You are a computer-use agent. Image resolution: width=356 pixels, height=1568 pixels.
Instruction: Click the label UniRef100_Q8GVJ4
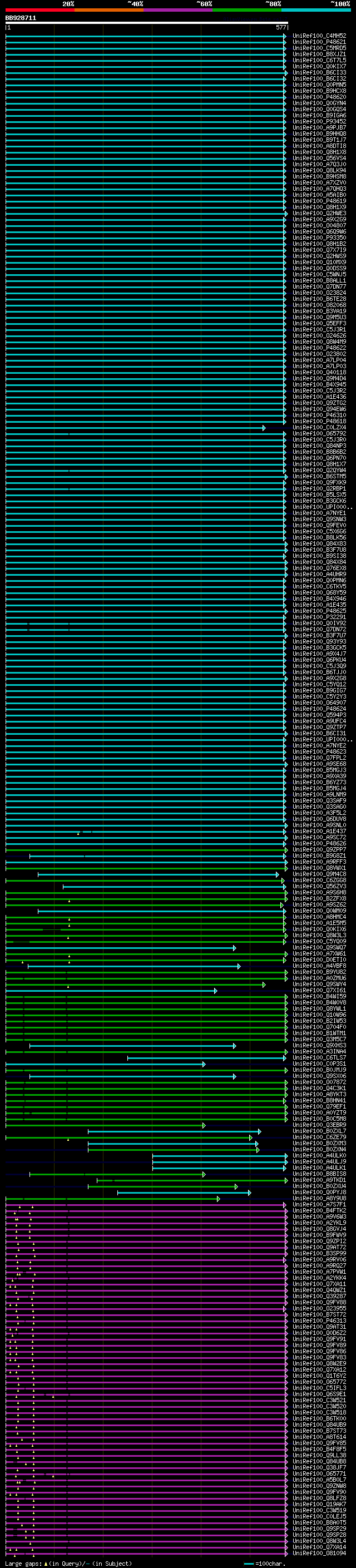coord(319,1230)
